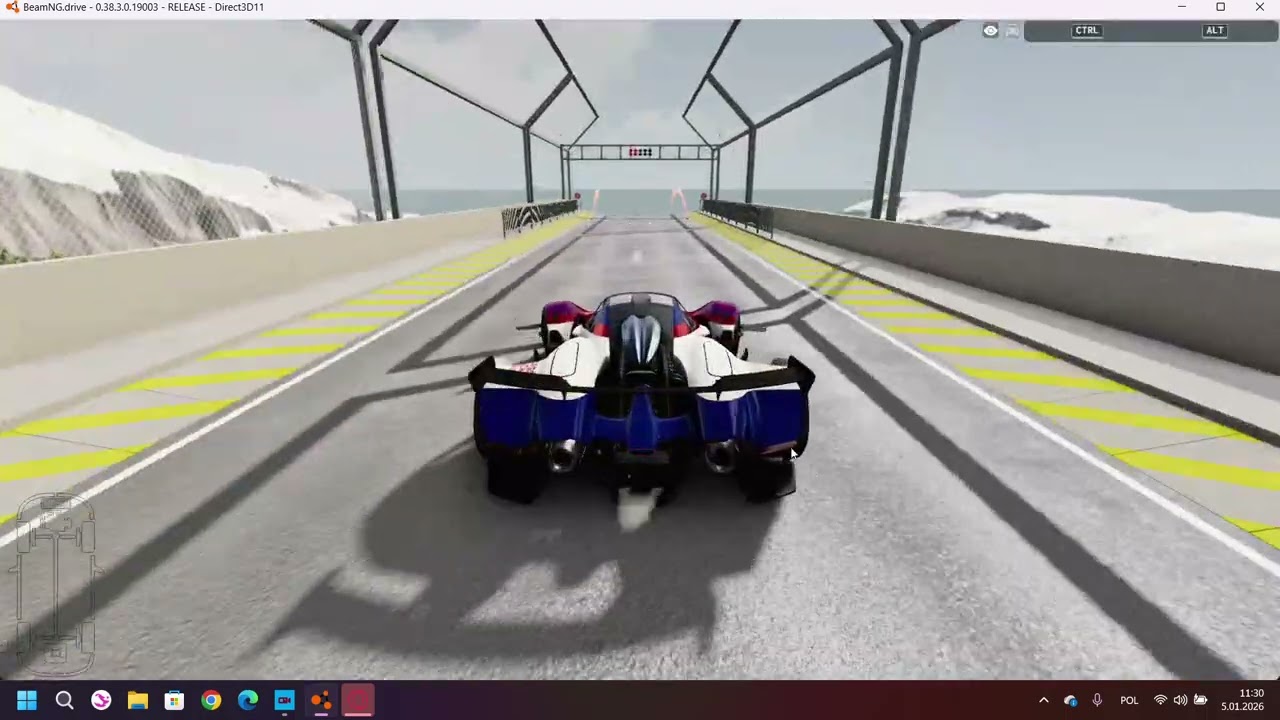Open the screen recorder app on taskbar

tap(284, 701)
